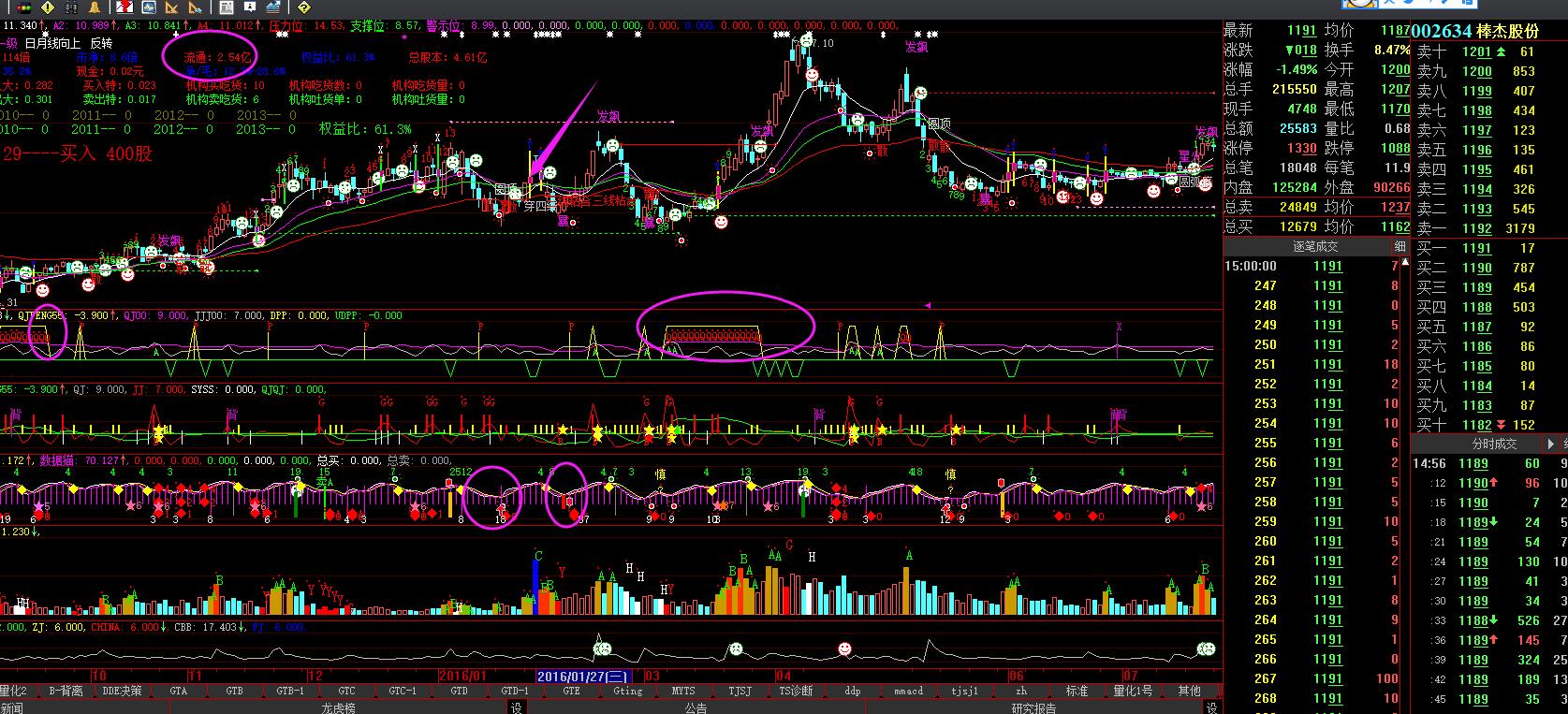The image size is (1568, 714).
Task: Open the 研究报告 research reports section
Action: coord(1033,707)
